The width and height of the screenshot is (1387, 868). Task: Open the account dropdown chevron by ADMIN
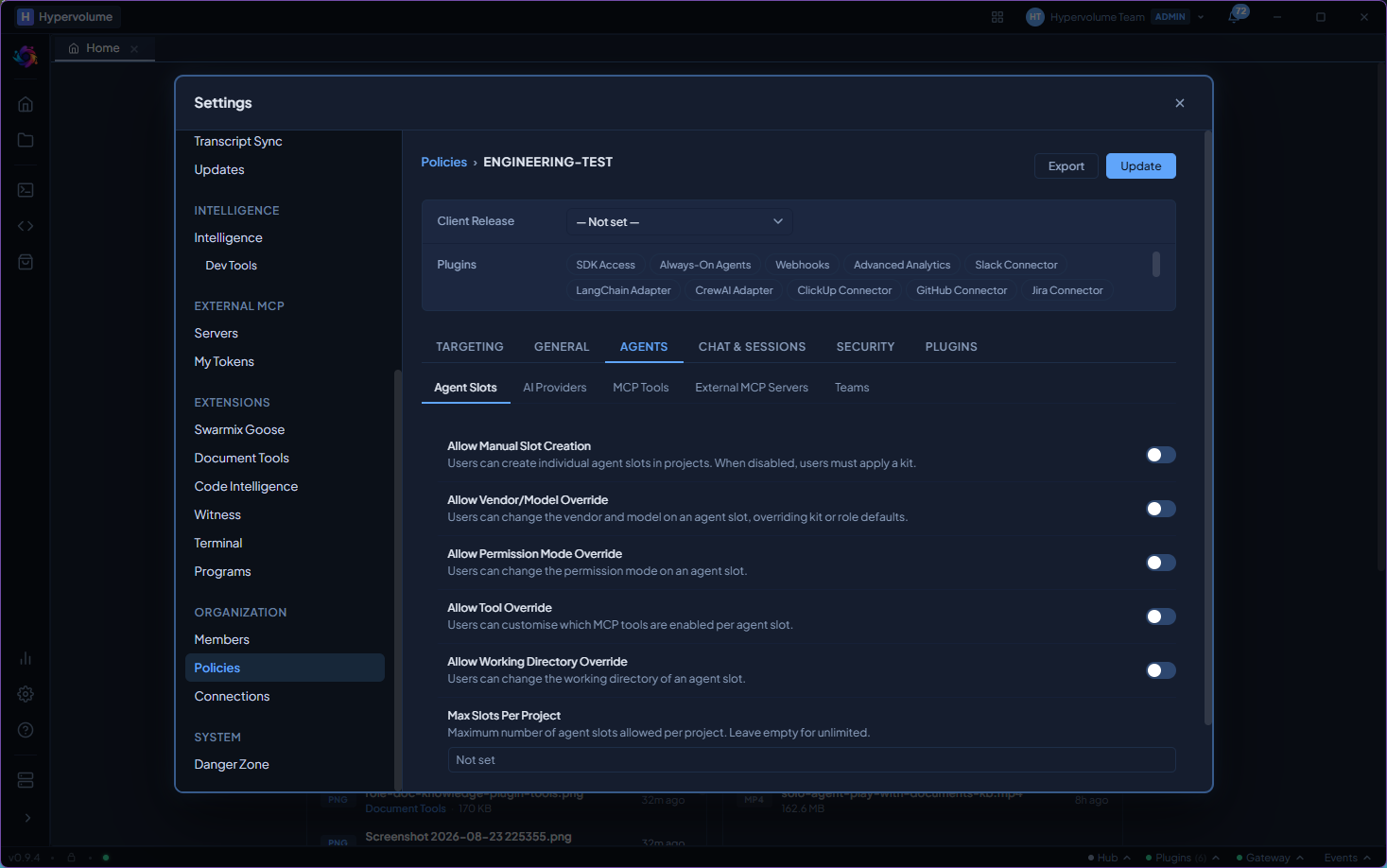[1201, 17]
